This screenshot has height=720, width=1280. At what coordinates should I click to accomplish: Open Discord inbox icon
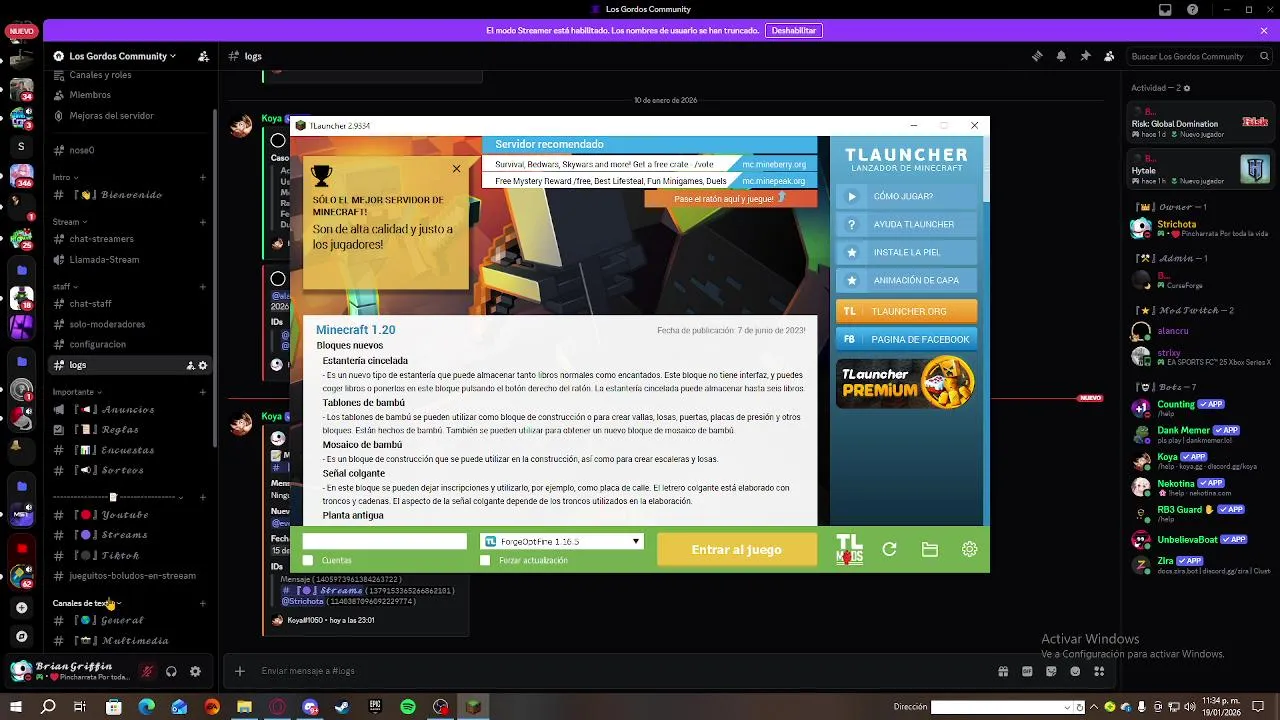1165,10
